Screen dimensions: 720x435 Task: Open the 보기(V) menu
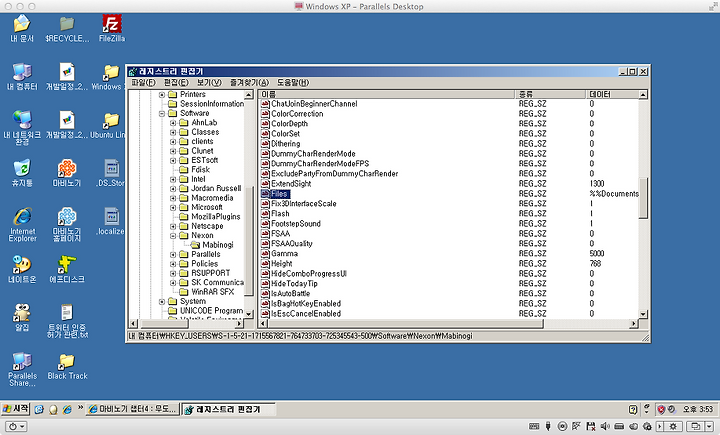point(209,83)
